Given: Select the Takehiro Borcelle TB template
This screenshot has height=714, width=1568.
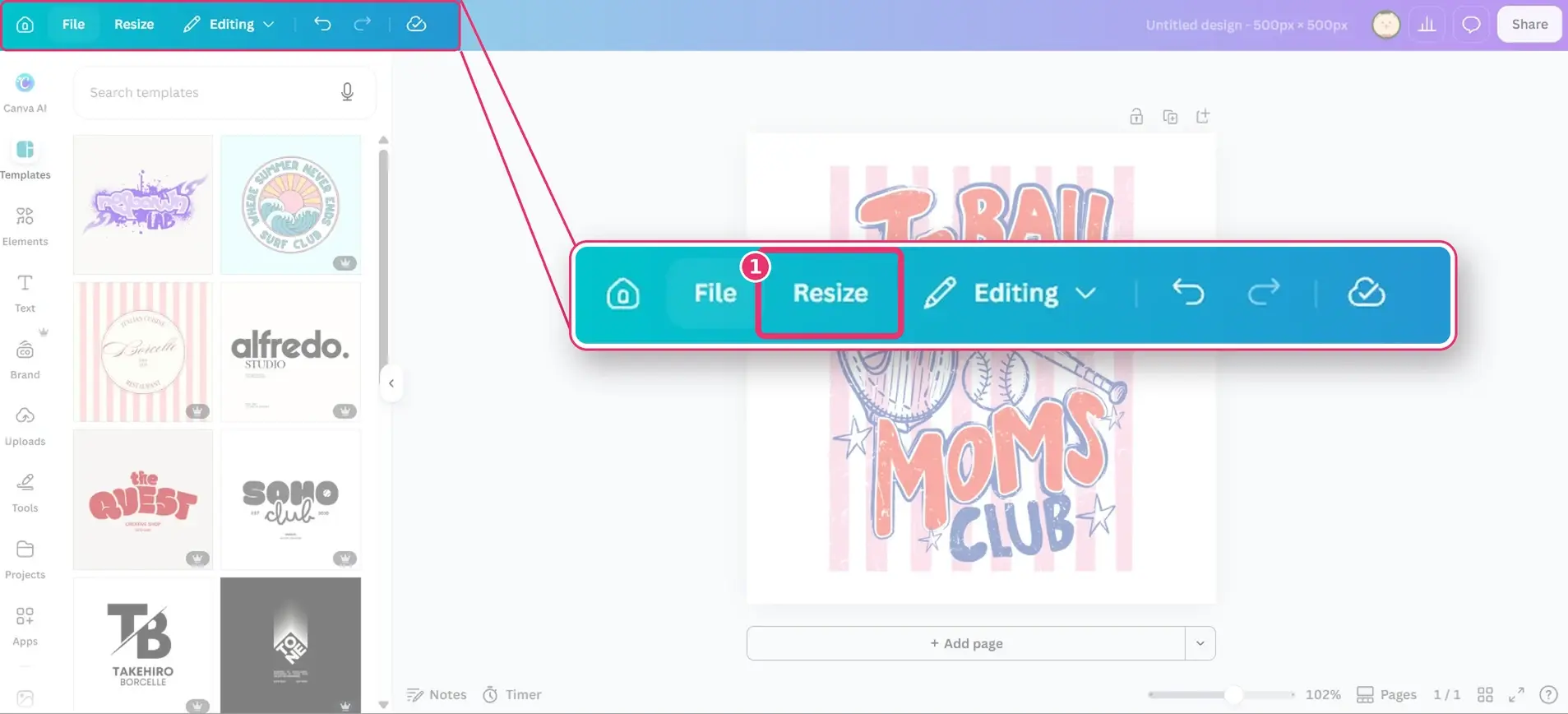Looking at the screenshot, I should click(x=143, y=646).
